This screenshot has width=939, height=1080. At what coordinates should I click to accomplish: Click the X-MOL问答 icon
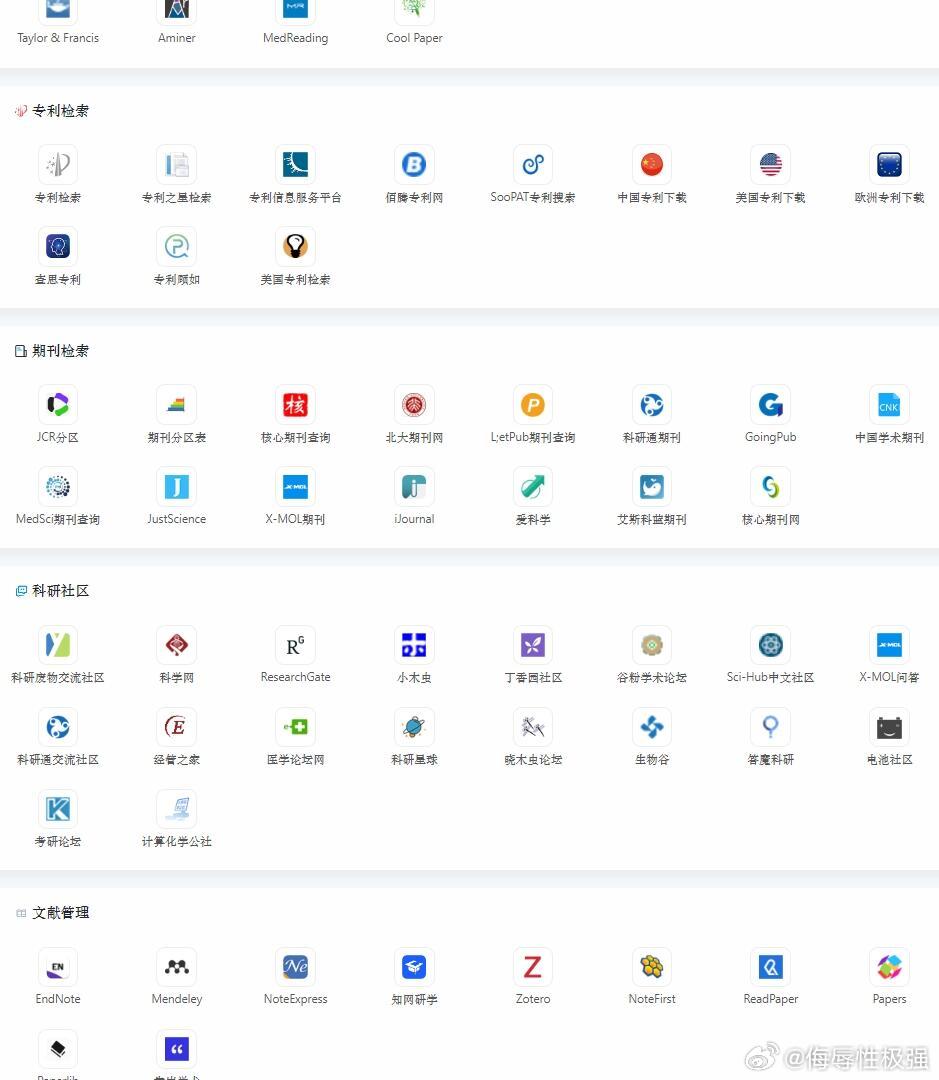coord(889,645)
